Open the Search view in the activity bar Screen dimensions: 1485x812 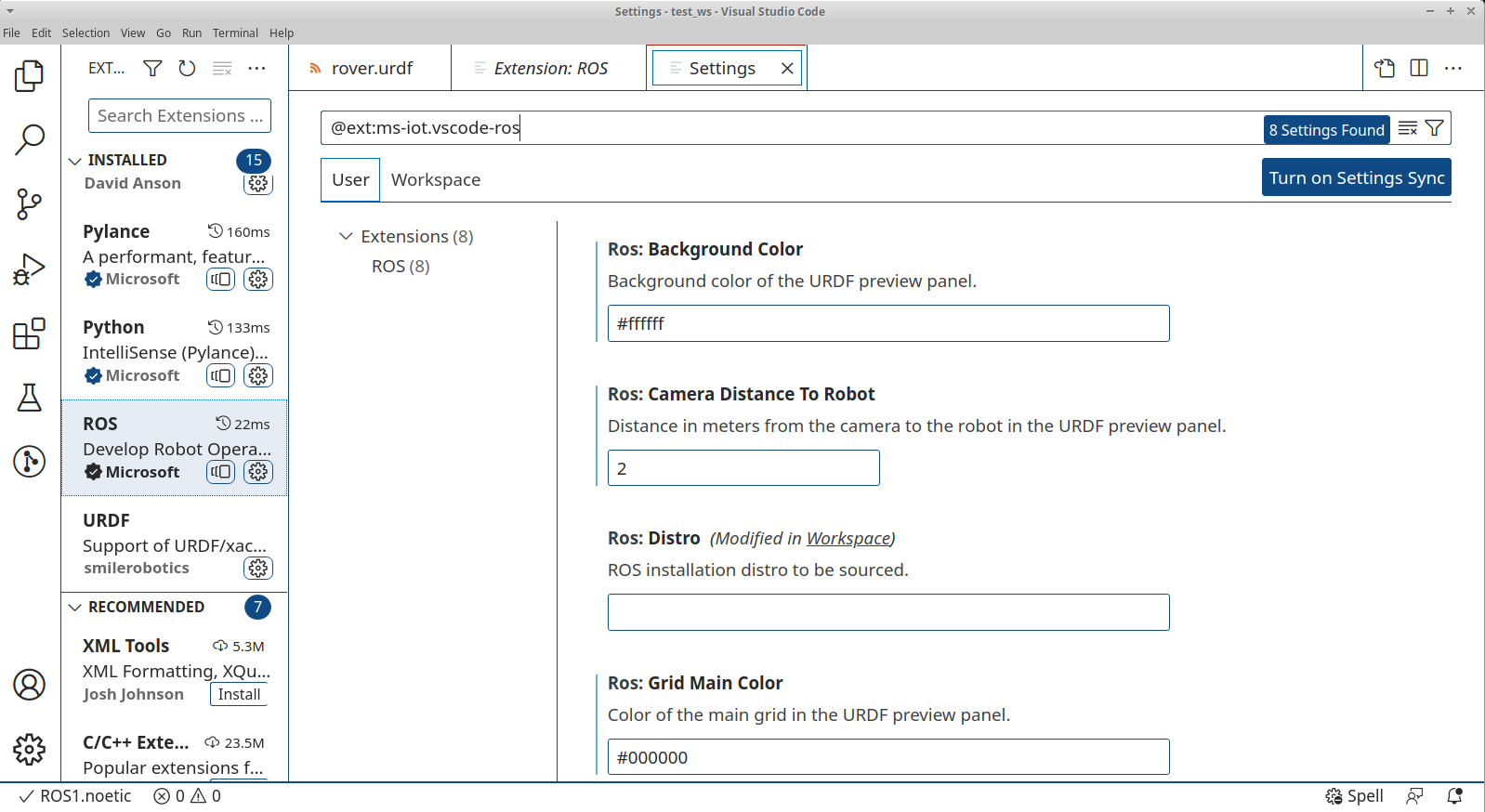[30, 139]
